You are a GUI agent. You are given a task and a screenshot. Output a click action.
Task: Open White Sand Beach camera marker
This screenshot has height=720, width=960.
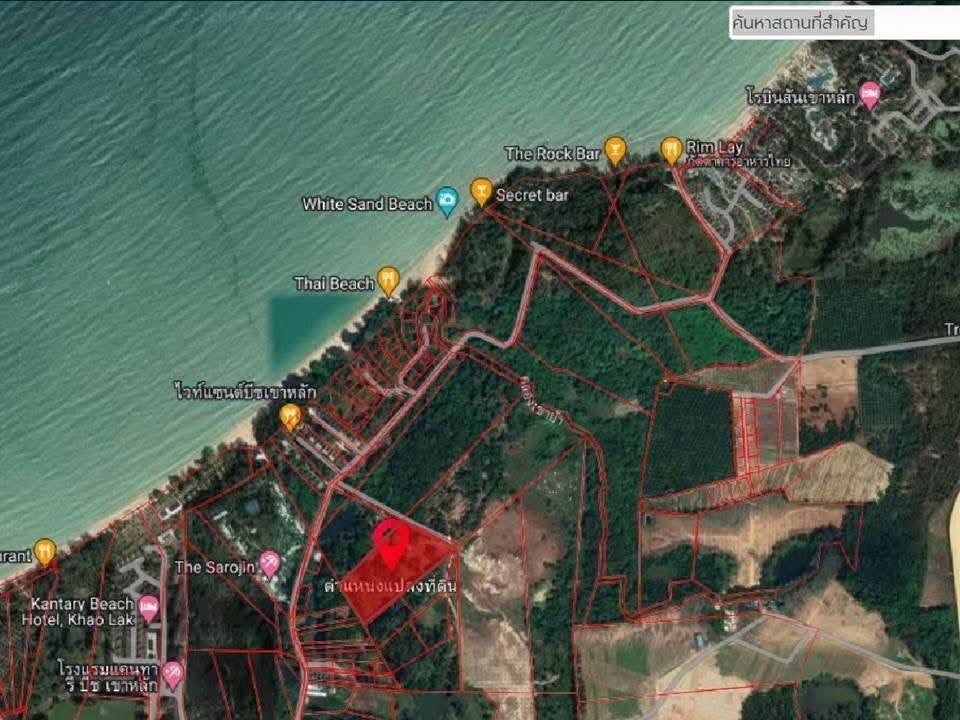pyautogui.click(x=448, y=201)
